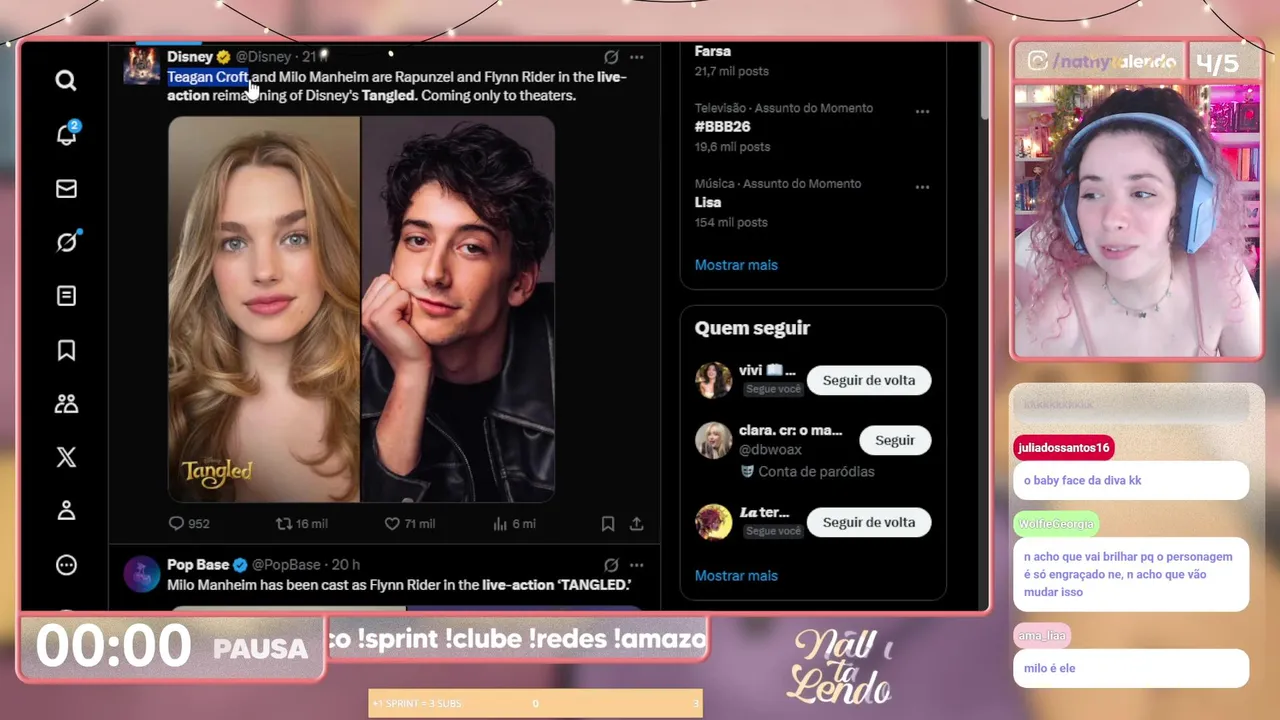This screenshot has width=1280, height=720.
Task: Open more options on the Disney post
Action: point(637,57)
